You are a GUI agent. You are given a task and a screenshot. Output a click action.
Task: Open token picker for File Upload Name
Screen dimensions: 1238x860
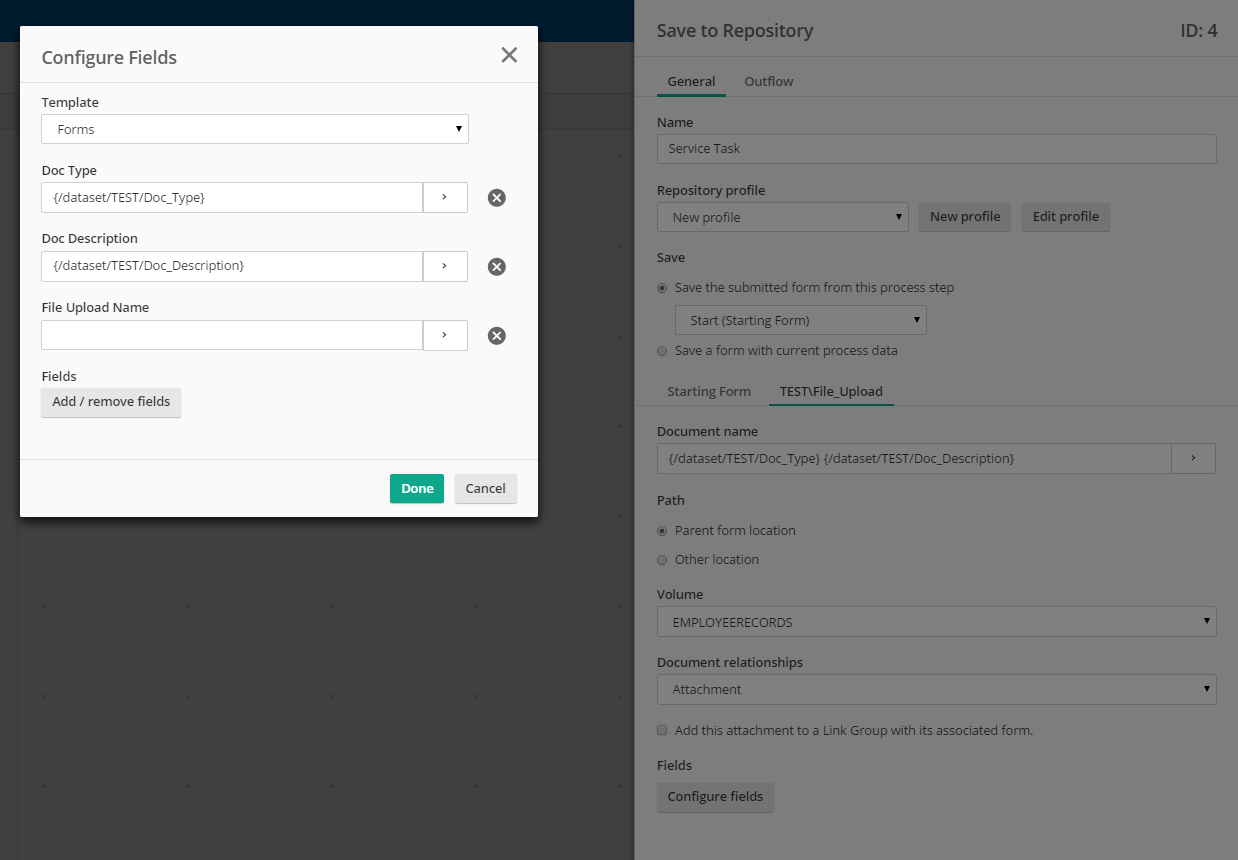click(445, 335)
